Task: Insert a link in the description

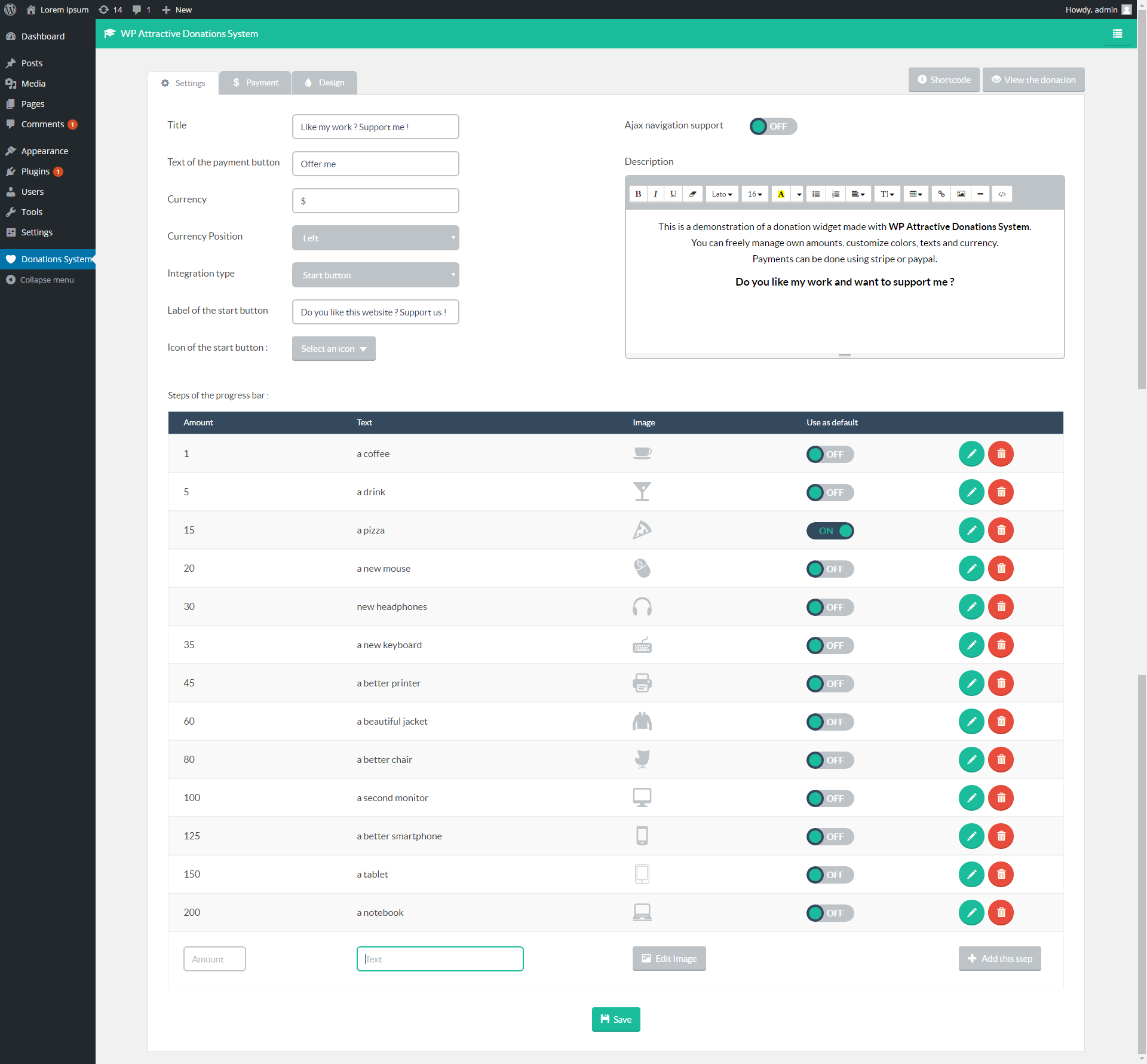Action: point(941,194)
